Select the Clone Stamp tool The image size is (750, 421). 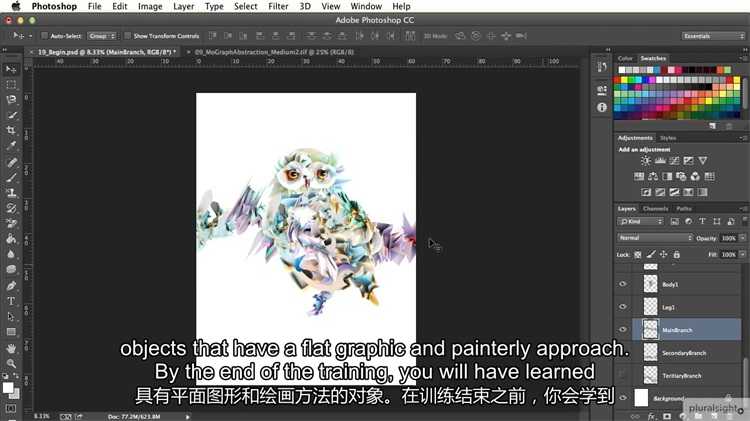click(11, 193)
